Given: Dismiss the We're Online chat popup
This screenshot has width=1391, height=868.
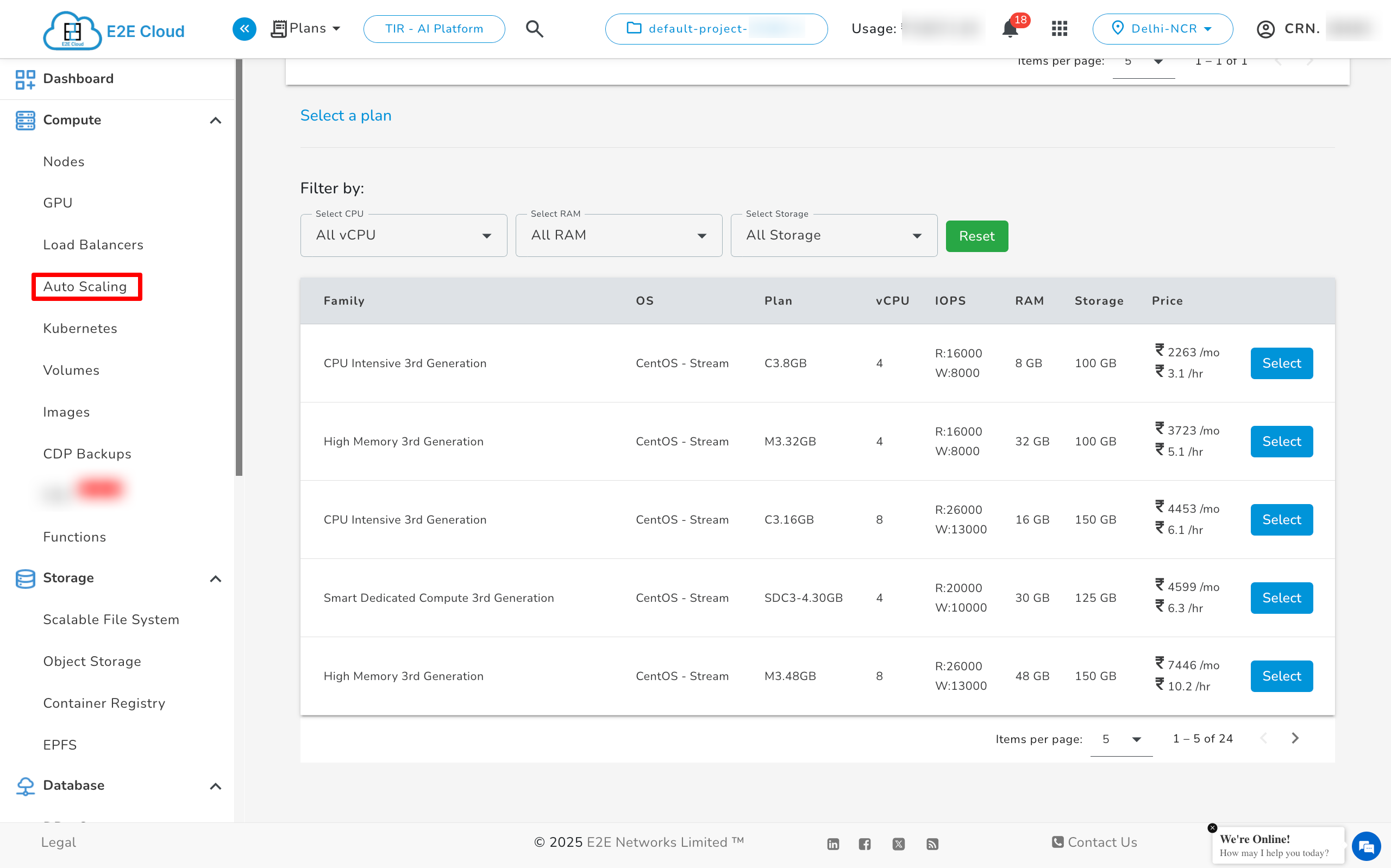Looking at the screenshot, I should click(x=1212, y=828).
